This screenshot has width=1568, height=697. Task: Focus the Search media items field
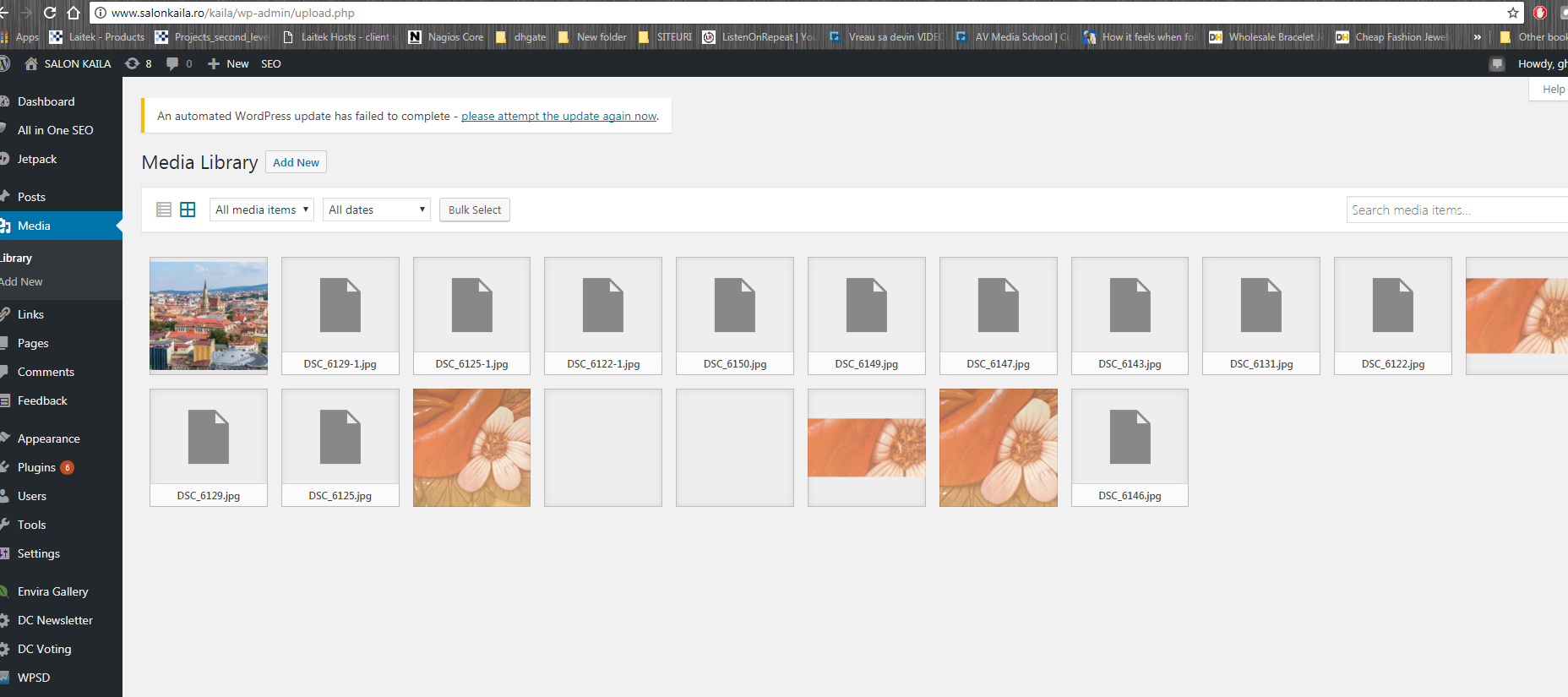click(1453, 210)
